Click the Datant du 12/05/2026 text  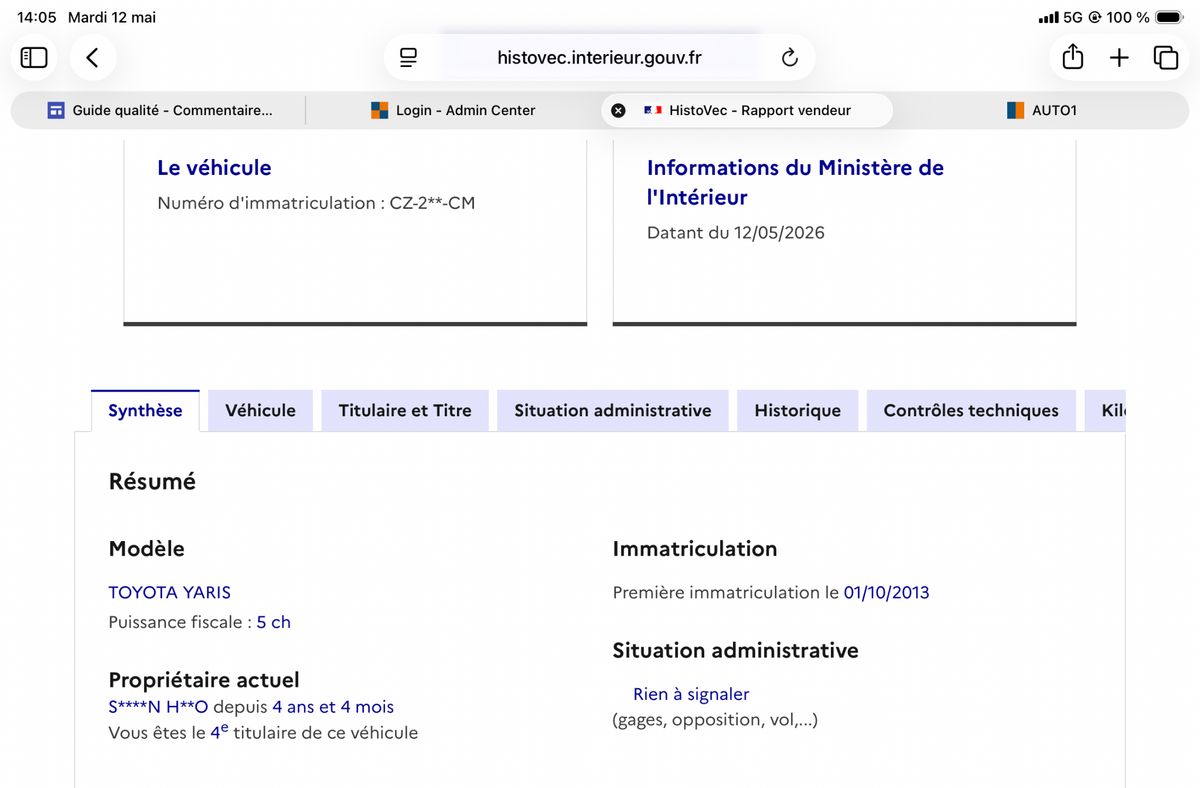[736, 233]
